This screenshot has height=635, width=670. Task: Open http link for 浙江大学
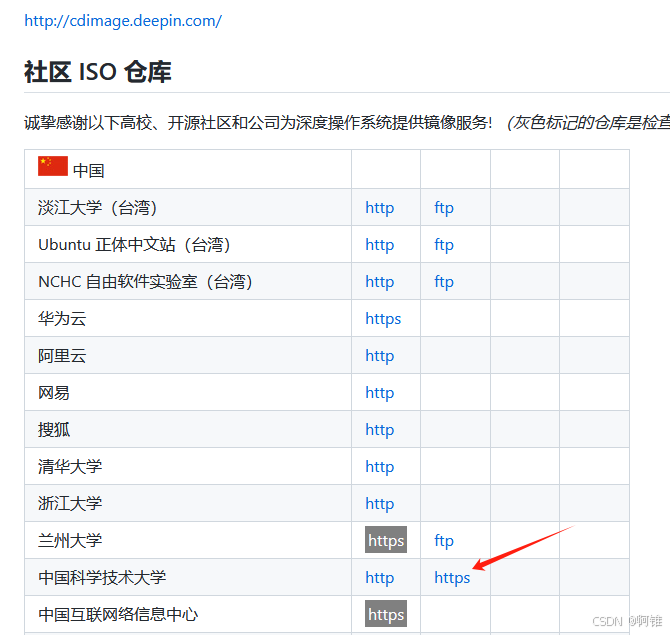[x=379, y=504]
